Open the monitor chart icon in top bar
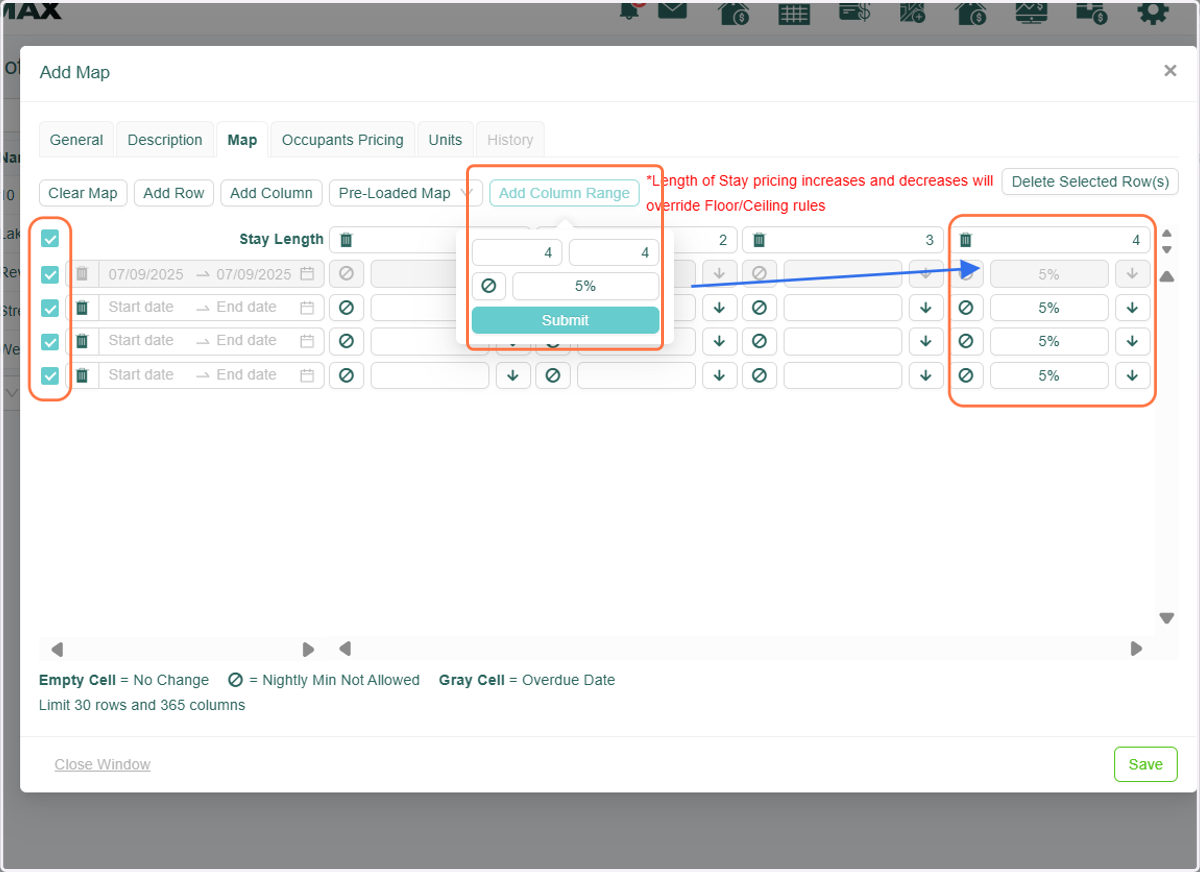Viewport: 1200px width, 872px height. [x=1032, y=12]
